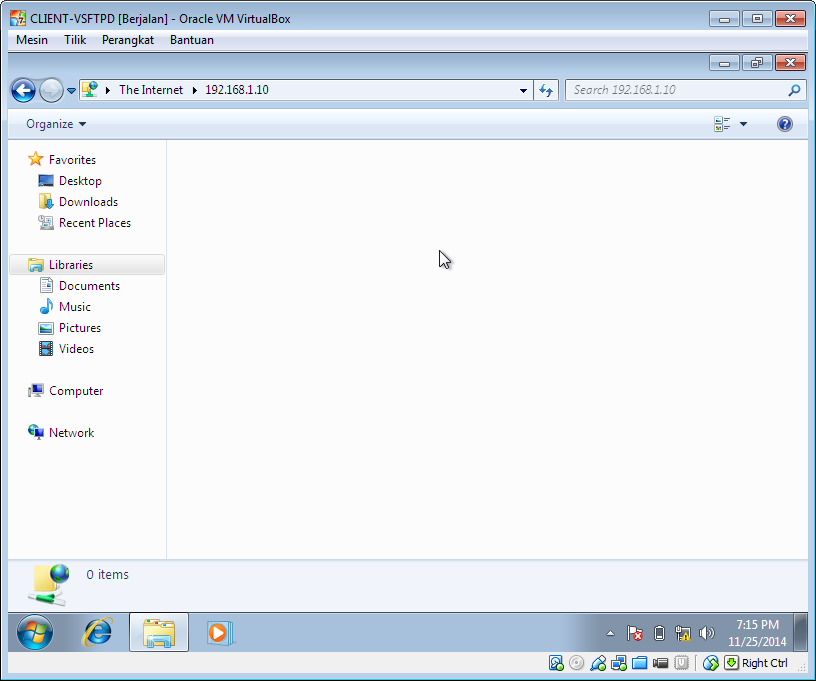Click the Favorites star icon
Image resolution: width=816 pixels, height=681 pixels.
(x=35, y=159)
